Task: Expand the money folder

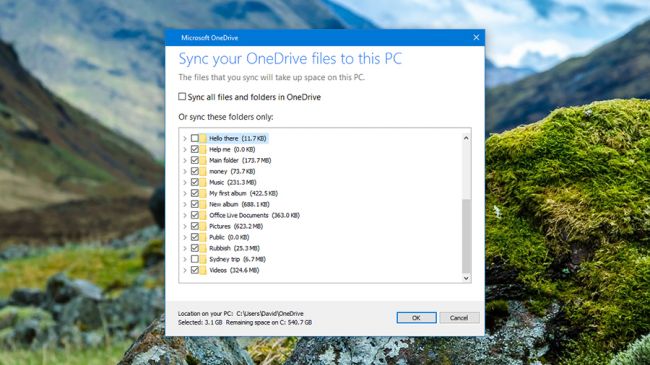Action: coord(185,171)
